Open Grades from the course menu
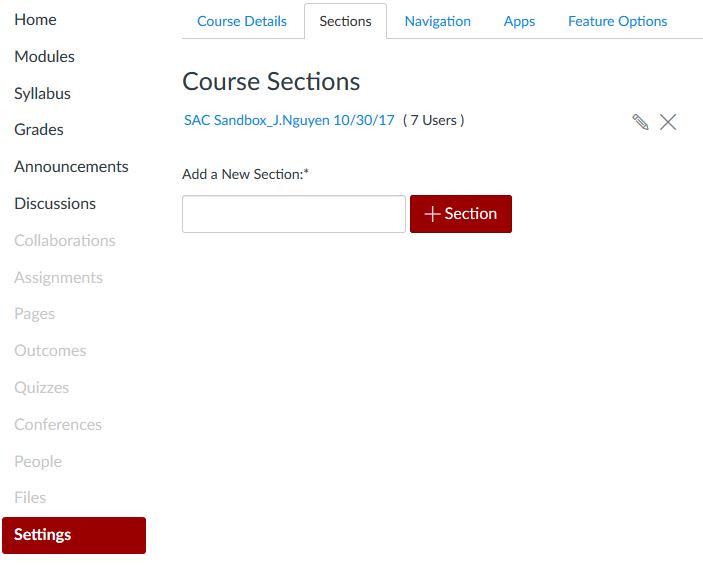The image size is (703, 568). [x=39, y=130]
